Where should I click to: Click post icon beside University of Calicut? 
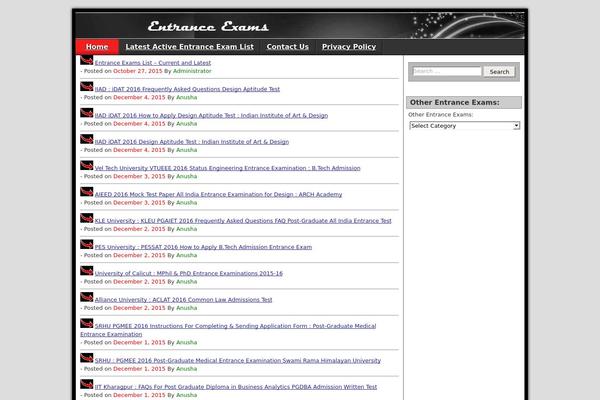point(87,271)
